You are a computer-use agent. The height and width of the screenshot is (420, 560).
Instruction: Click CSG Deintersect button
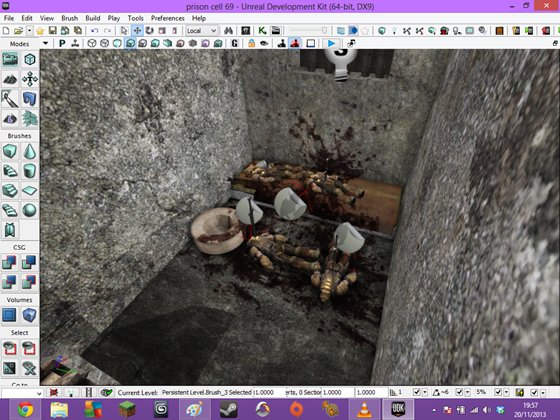point(30,282)
